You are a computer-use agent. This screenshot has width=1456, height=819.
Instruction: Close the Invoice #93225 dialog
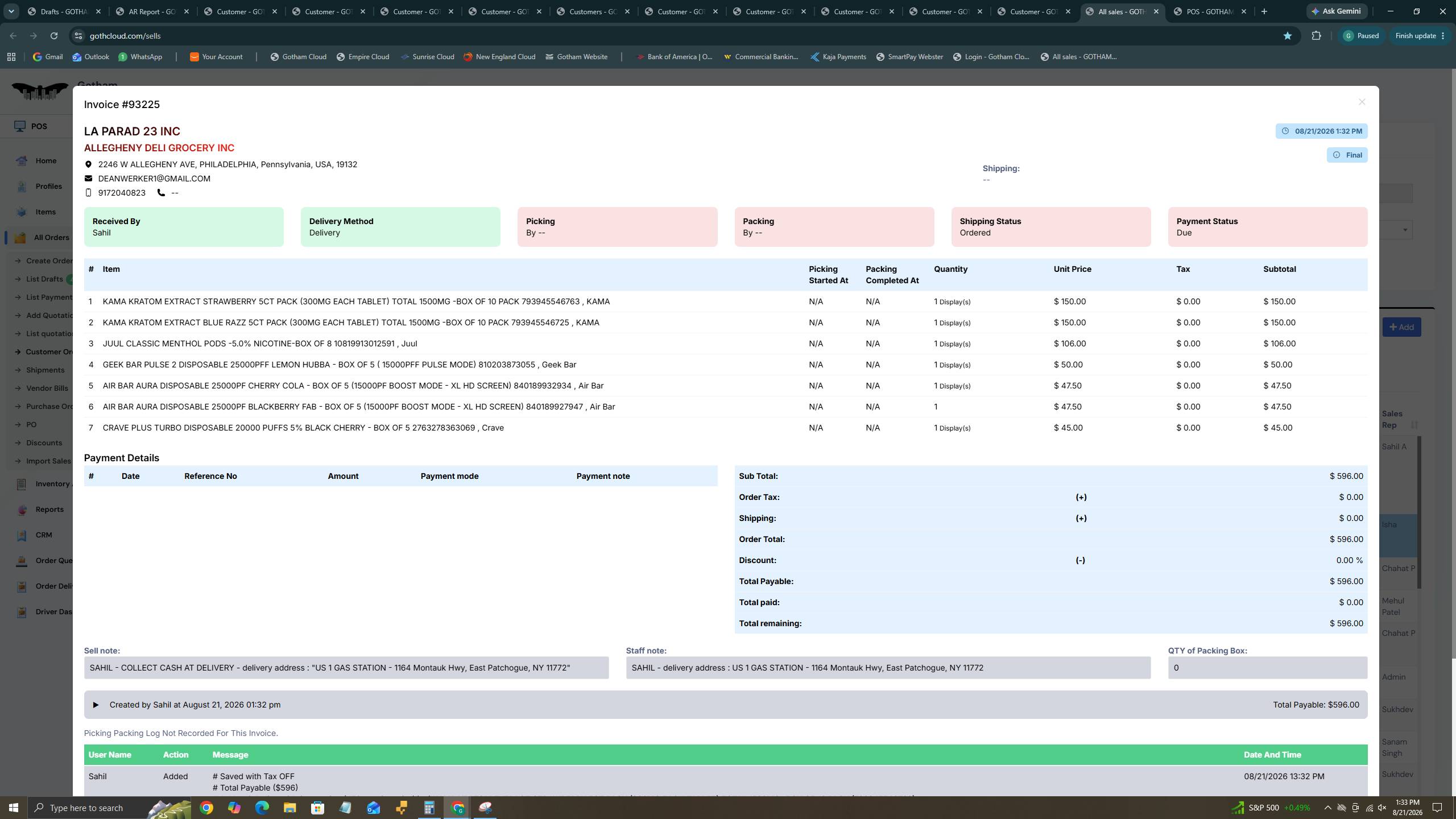point(1362,102)
